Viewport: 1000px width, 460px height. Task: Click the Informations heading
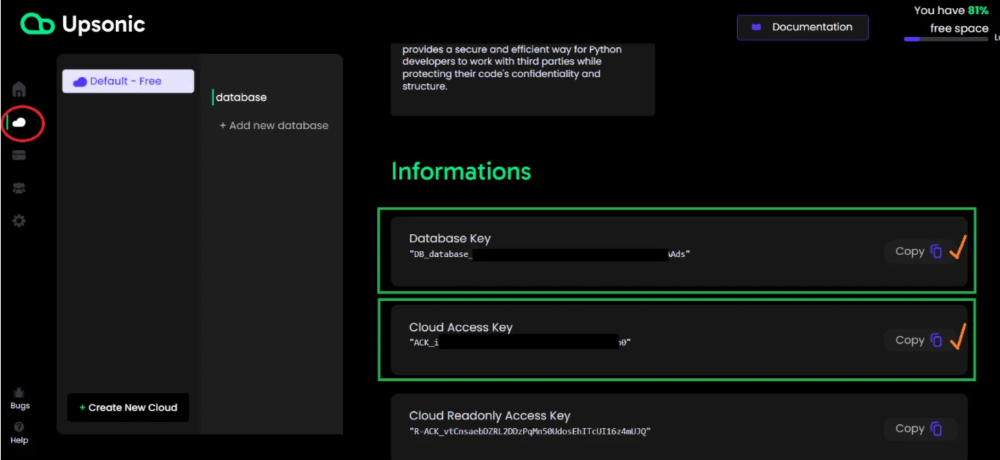pyautogui.click(x=461, y=172)
